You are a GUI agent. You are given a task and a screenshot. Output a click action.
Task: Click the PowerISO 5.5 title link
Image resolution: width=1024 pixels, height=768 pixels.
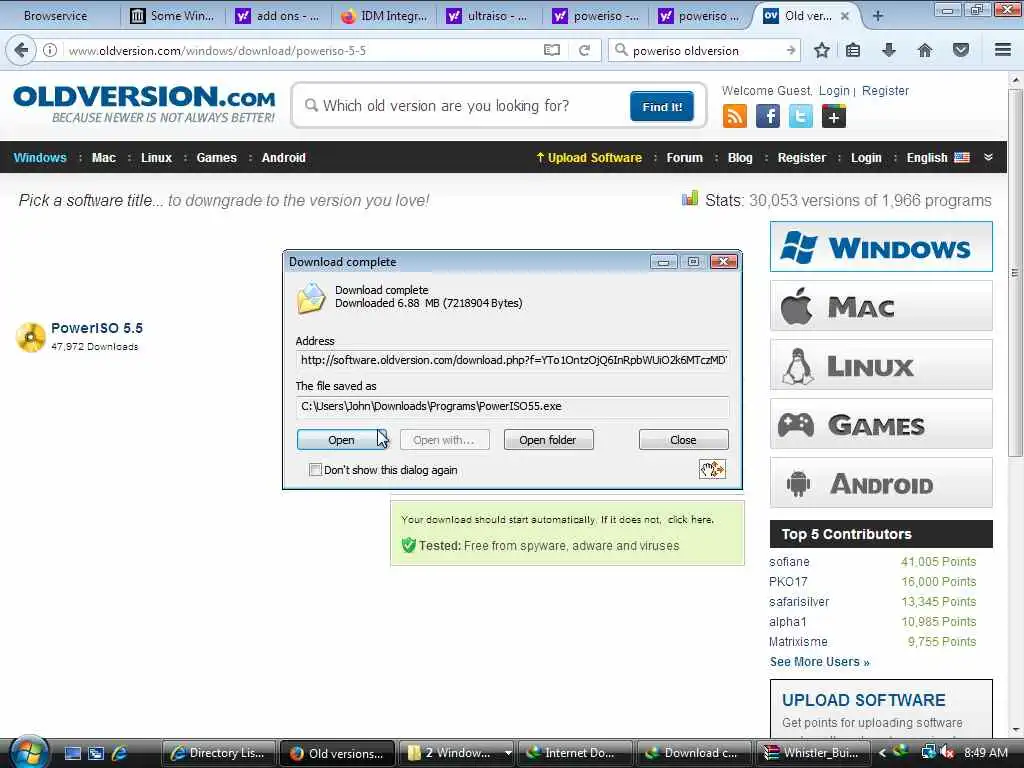[x=97, y=328]
